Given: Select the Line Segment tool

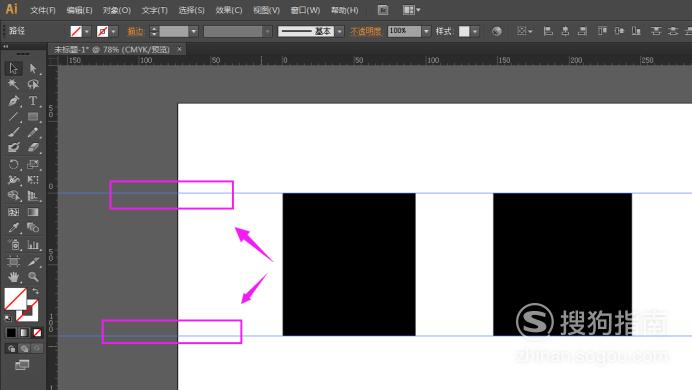Looking at the screenshot, I should pos(13,116).
